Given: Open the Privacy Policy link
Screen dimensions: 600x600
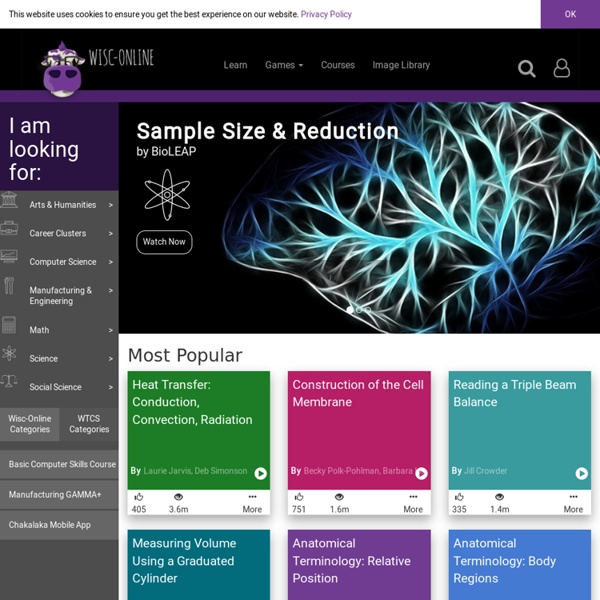Looking at the screenshot, I should click(326, 14).
